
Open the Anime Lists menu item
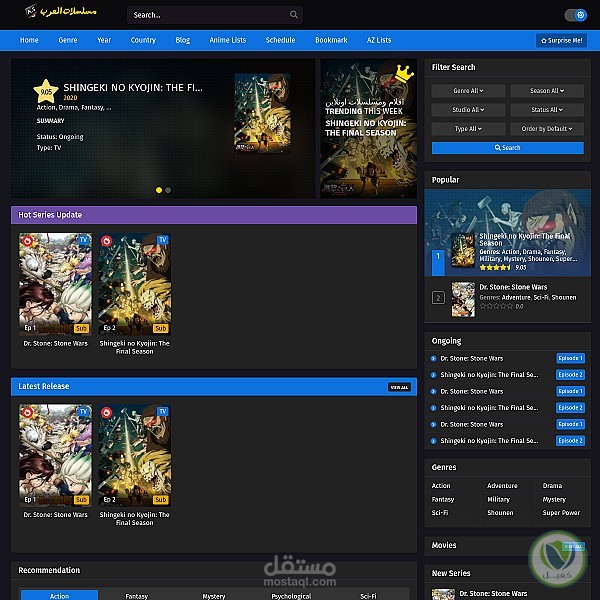point(228,40)
